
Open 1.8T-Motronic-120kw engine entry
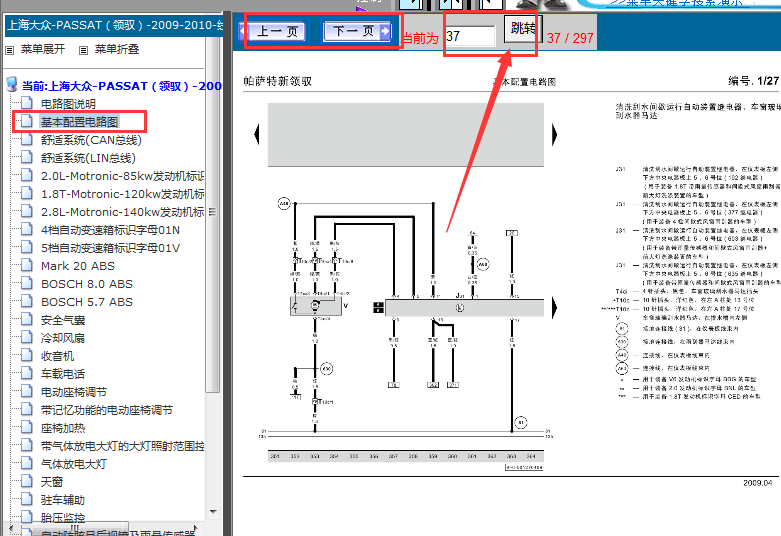pyautogui.click(x=123, y=194)
